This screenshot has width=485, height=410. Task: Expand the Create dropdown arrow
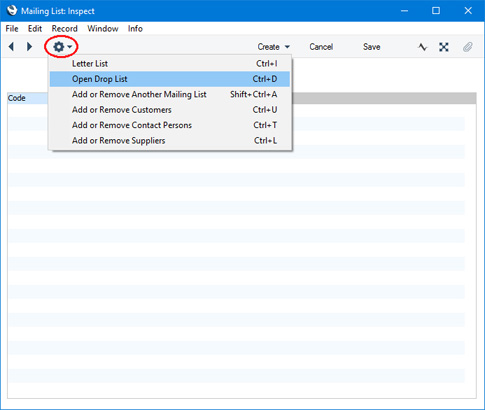tap(287, 47)
